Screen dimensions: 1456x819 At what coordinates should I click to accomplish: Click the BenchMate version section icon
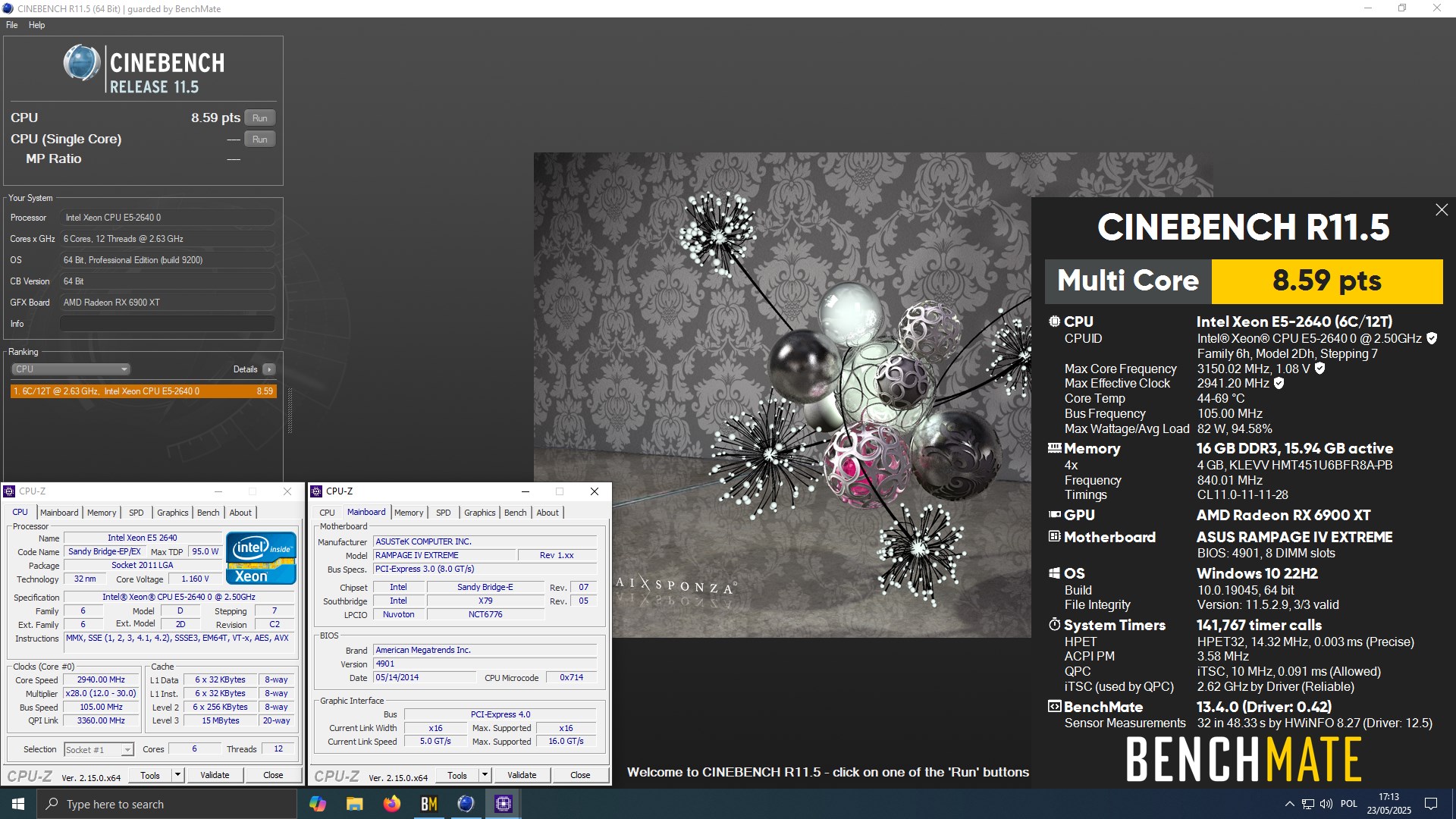(1054, 707)
